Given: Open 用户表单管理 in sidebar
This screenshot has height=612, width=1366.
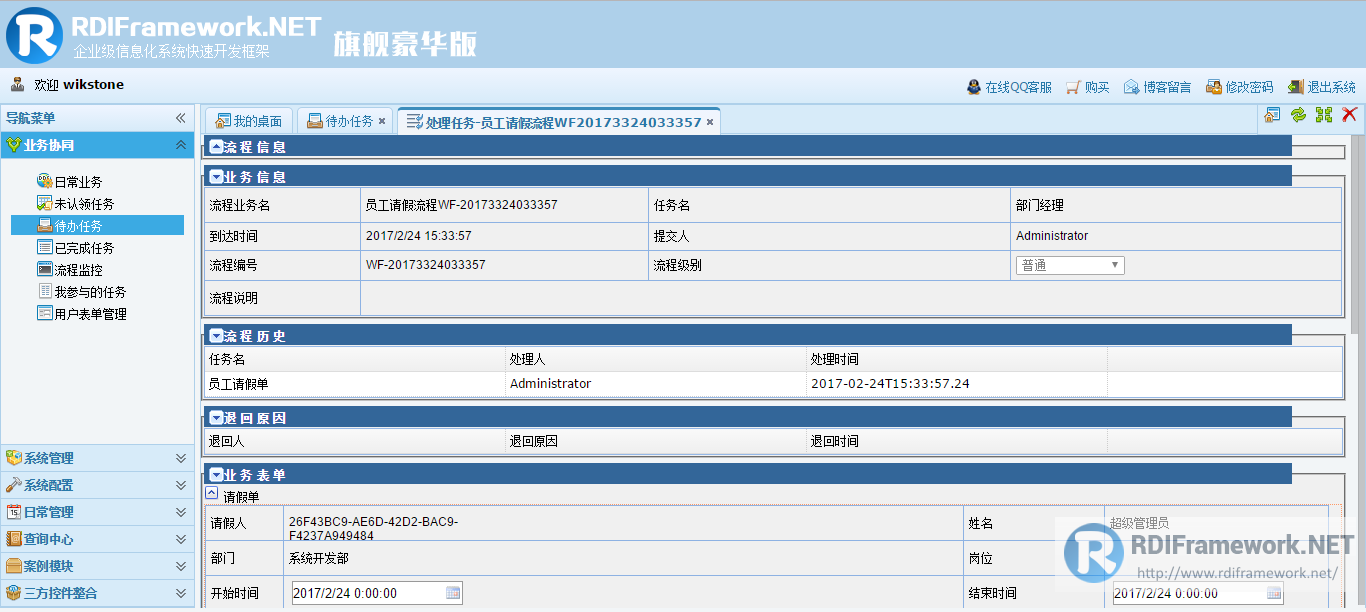Looking at the screenshot, I should 81,314.
